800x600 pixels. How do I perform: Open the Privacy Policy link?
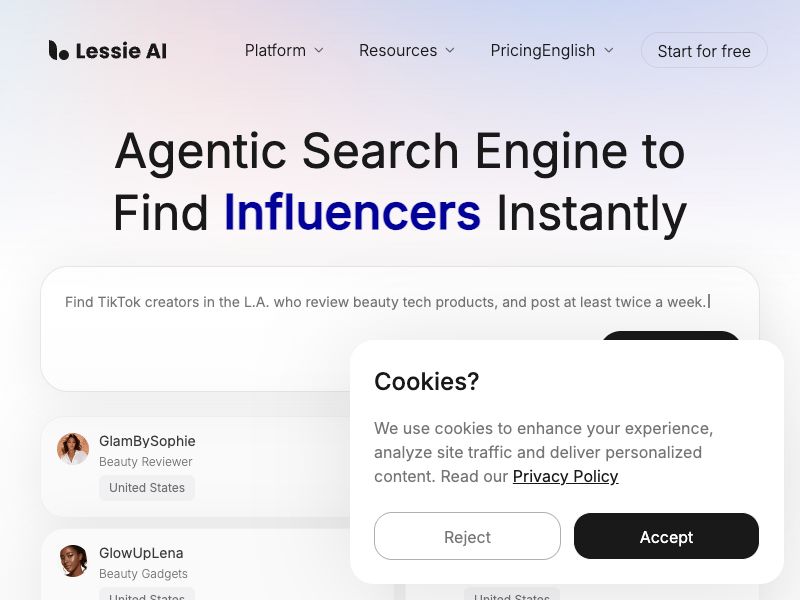[565, 476]
